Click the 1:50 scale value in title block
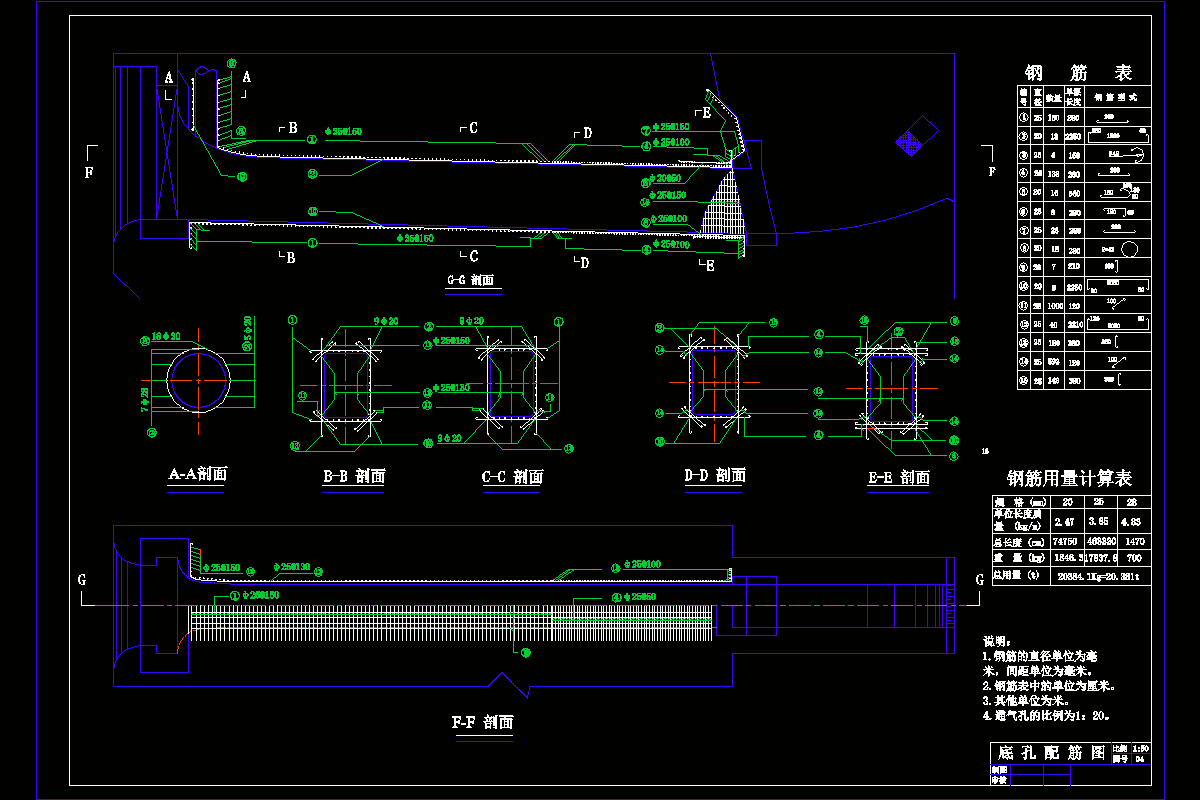Image resolution: width=1200 pixels, height=800 pixels. (x=1140, y=749)
